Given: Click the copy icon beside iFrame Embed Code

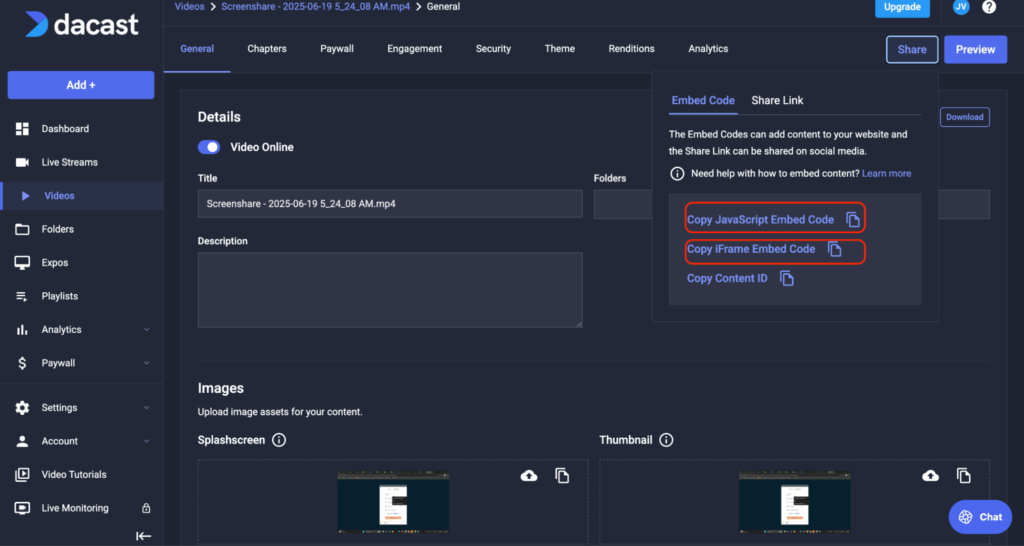Looking at the screenshot, I should (x=834, y=250).
